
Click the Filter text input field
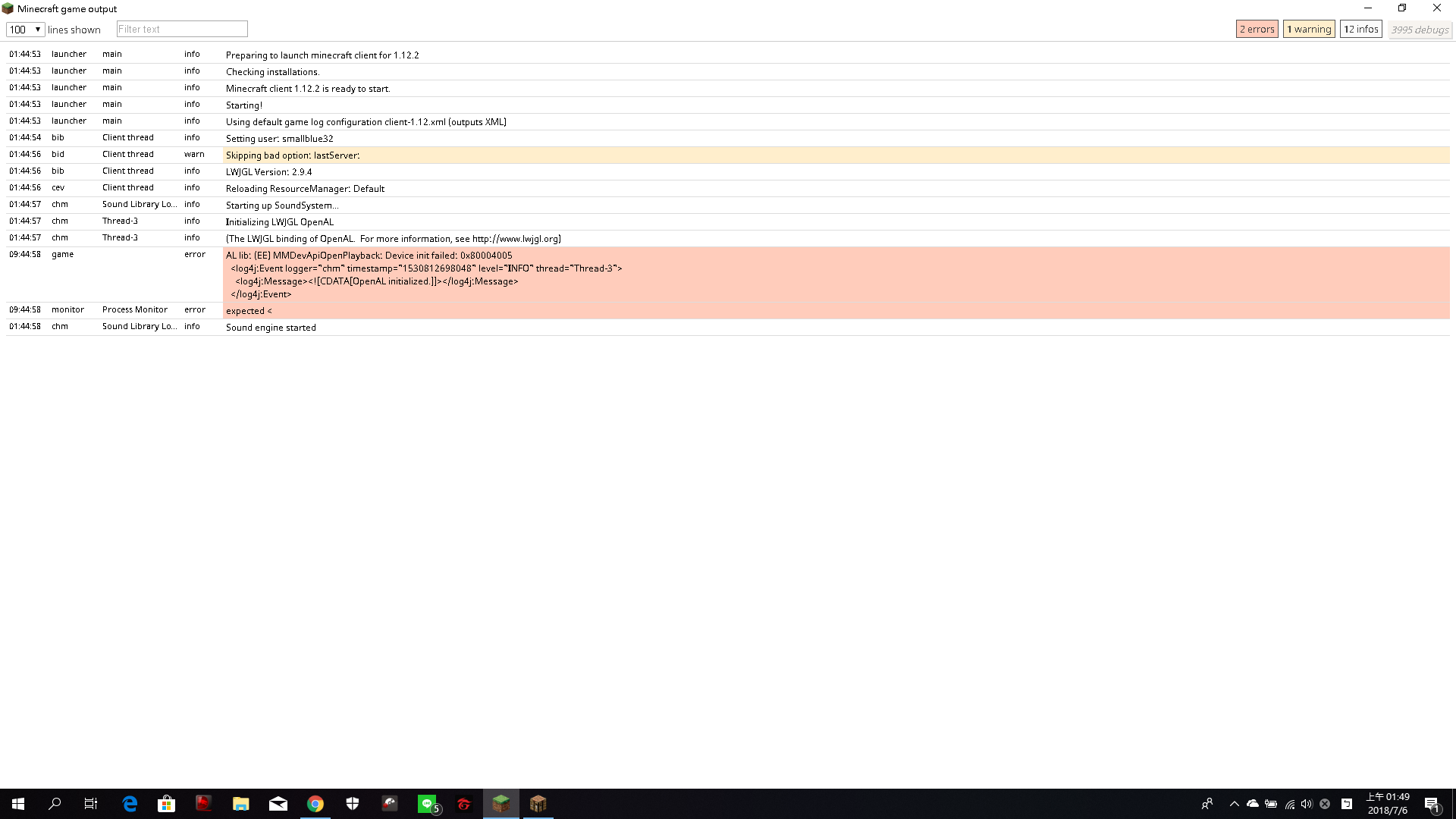pos(182,29)
